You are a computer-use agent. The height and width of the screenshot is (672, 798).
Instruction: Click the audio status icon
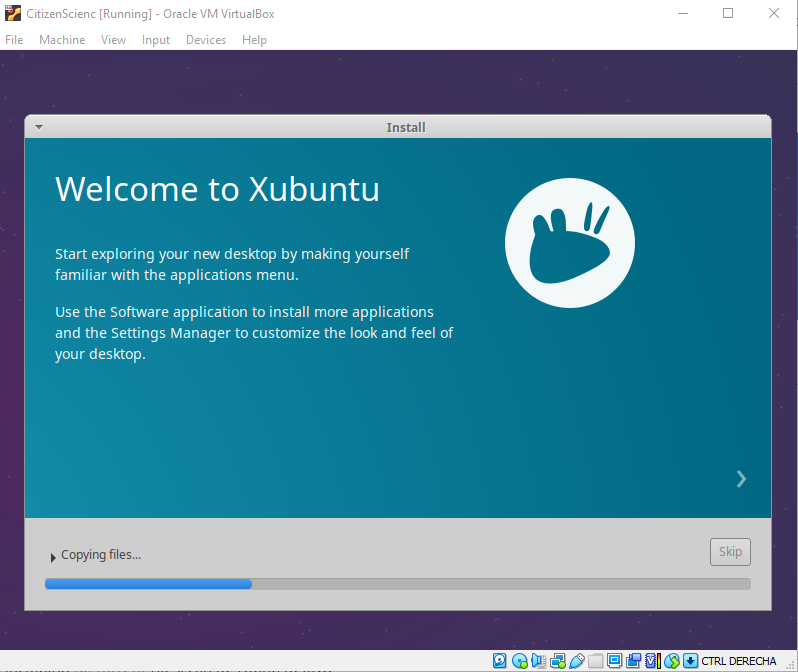(x=538, y=661)
